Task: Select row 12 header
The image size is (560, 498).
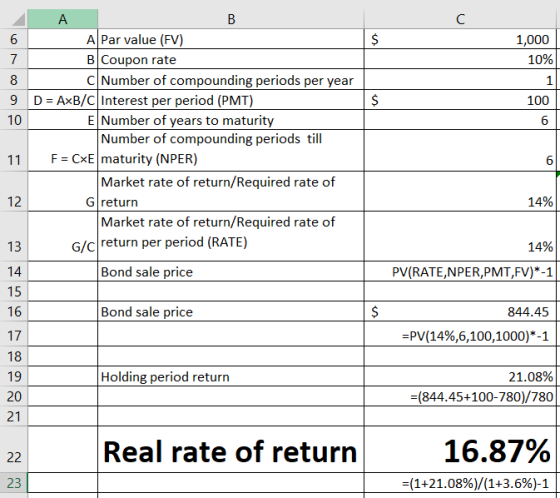Action: pos(14,191)
